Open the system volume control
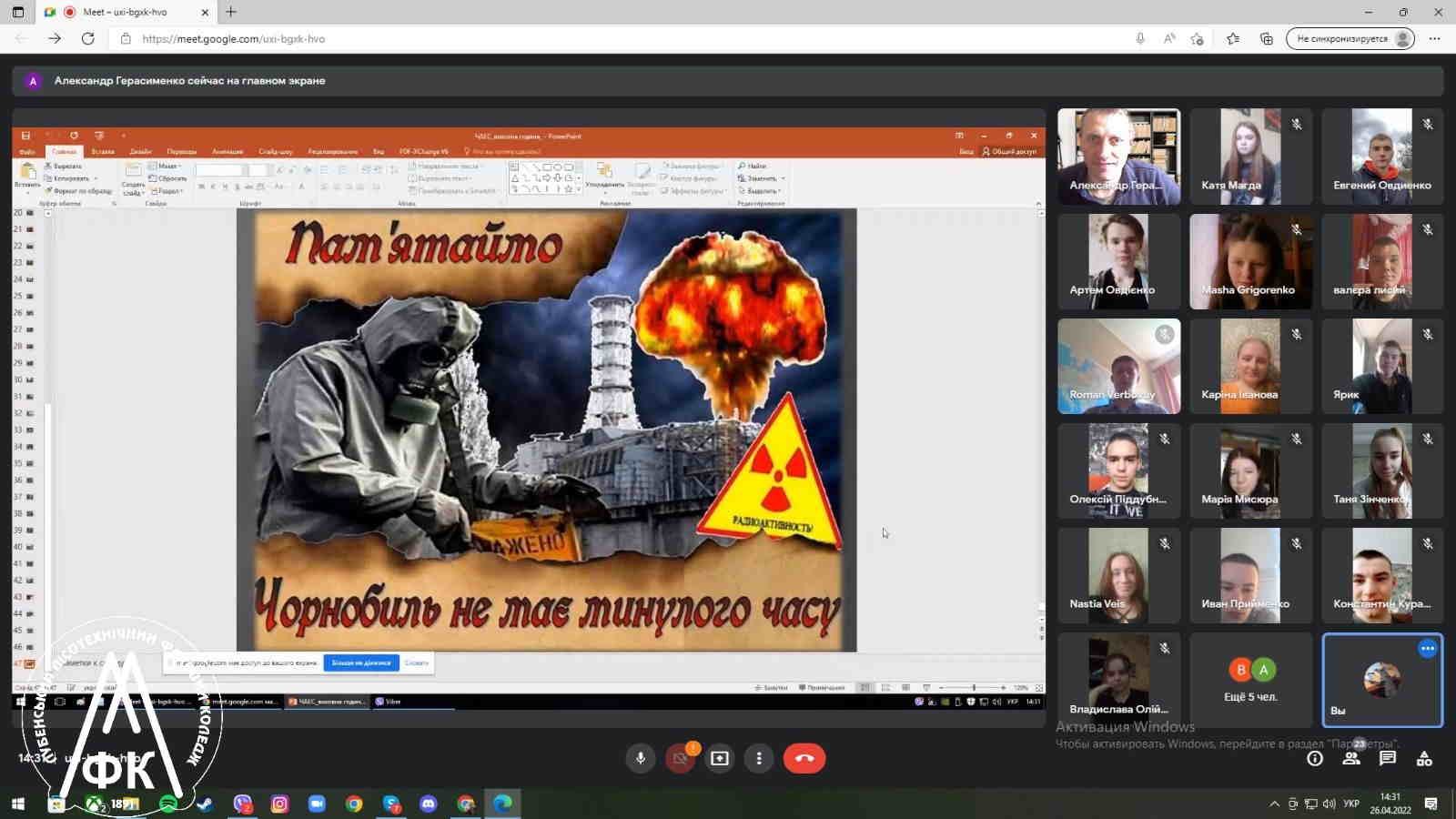1456x819 pixels. coord(1329,804)
